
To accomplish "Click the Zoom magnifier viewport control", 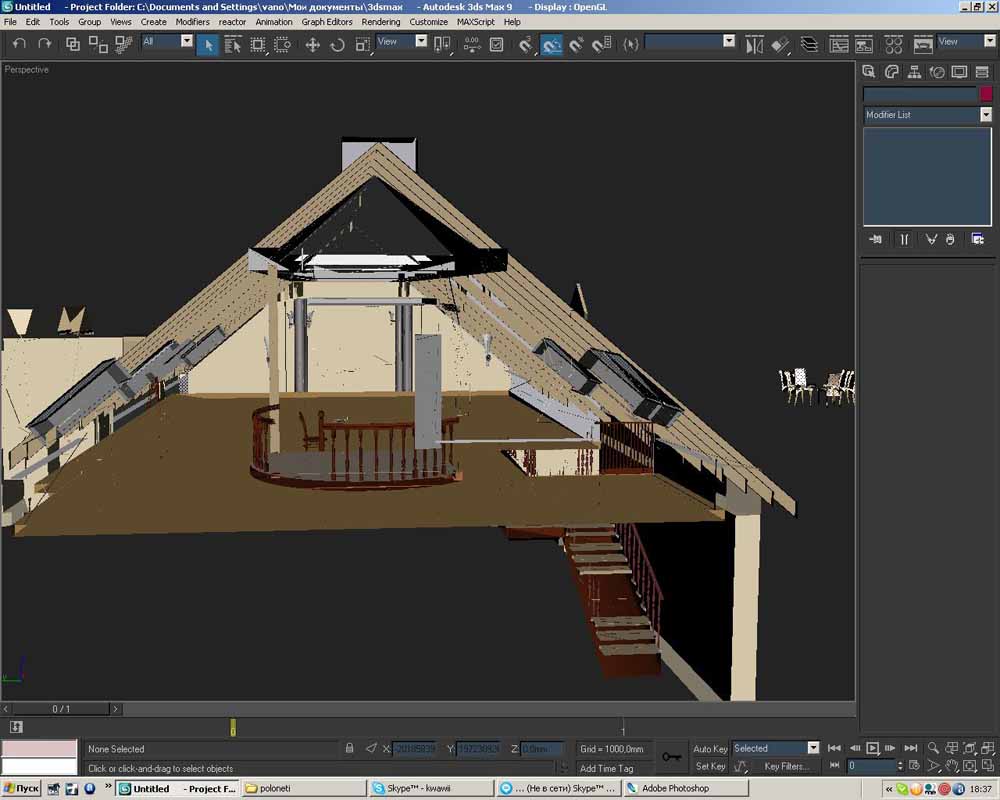I will pos(933,748).
